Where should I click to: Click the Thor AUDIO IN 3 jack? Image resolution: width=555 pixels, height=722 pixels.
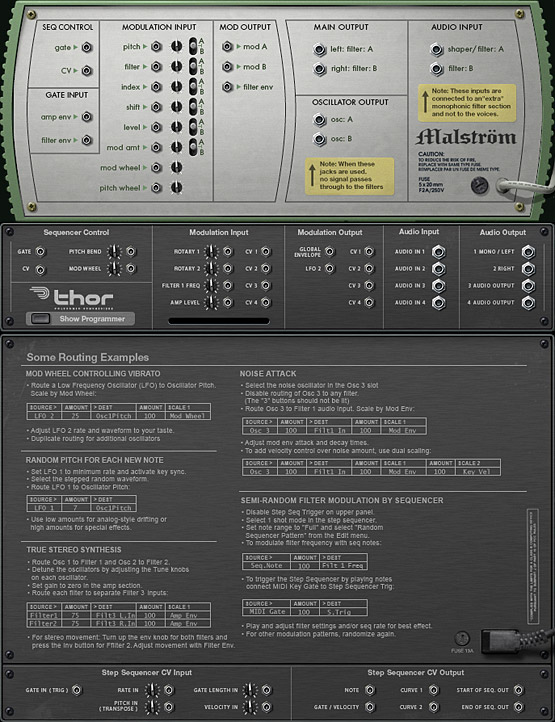coord(438,285)
